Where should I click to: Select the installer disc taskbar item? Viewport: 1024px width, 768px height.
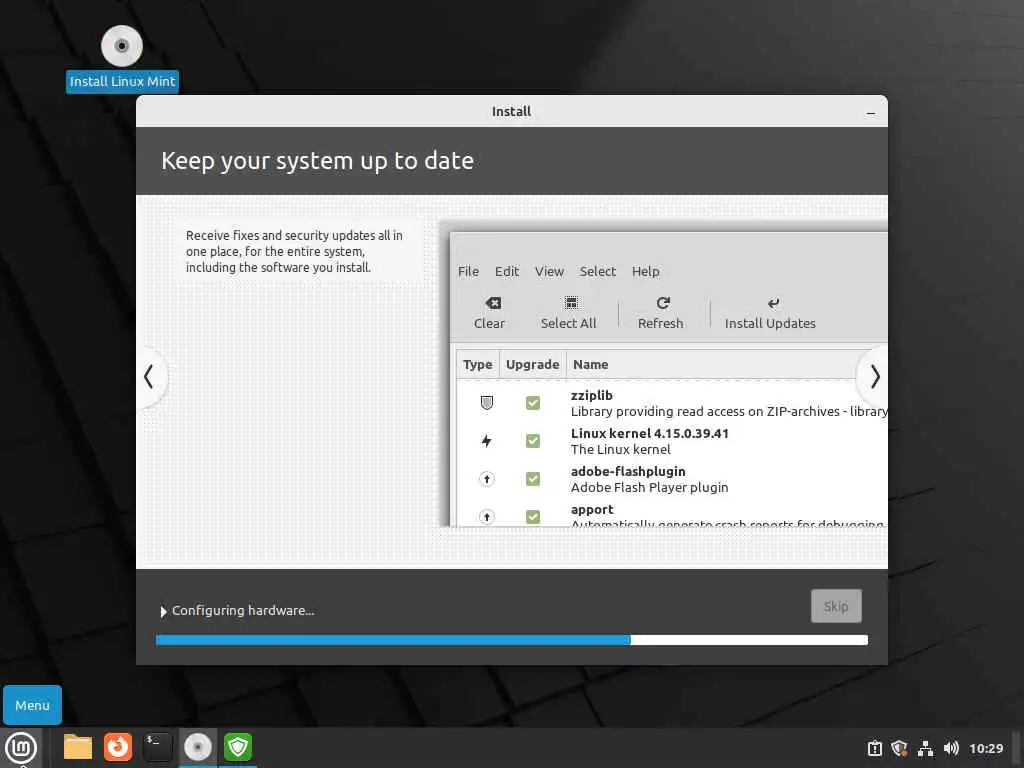(197, 747)
